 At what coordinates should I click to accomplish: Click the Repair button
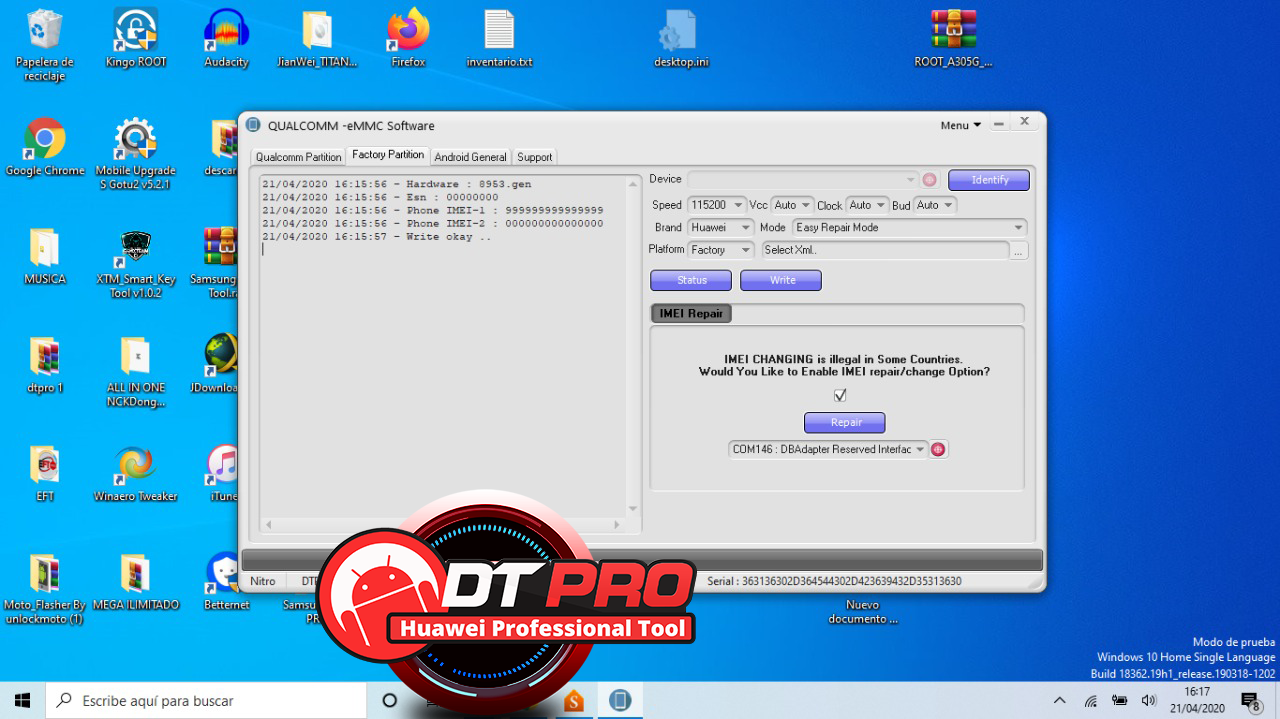pyautogui.click(x=845, y=422)
